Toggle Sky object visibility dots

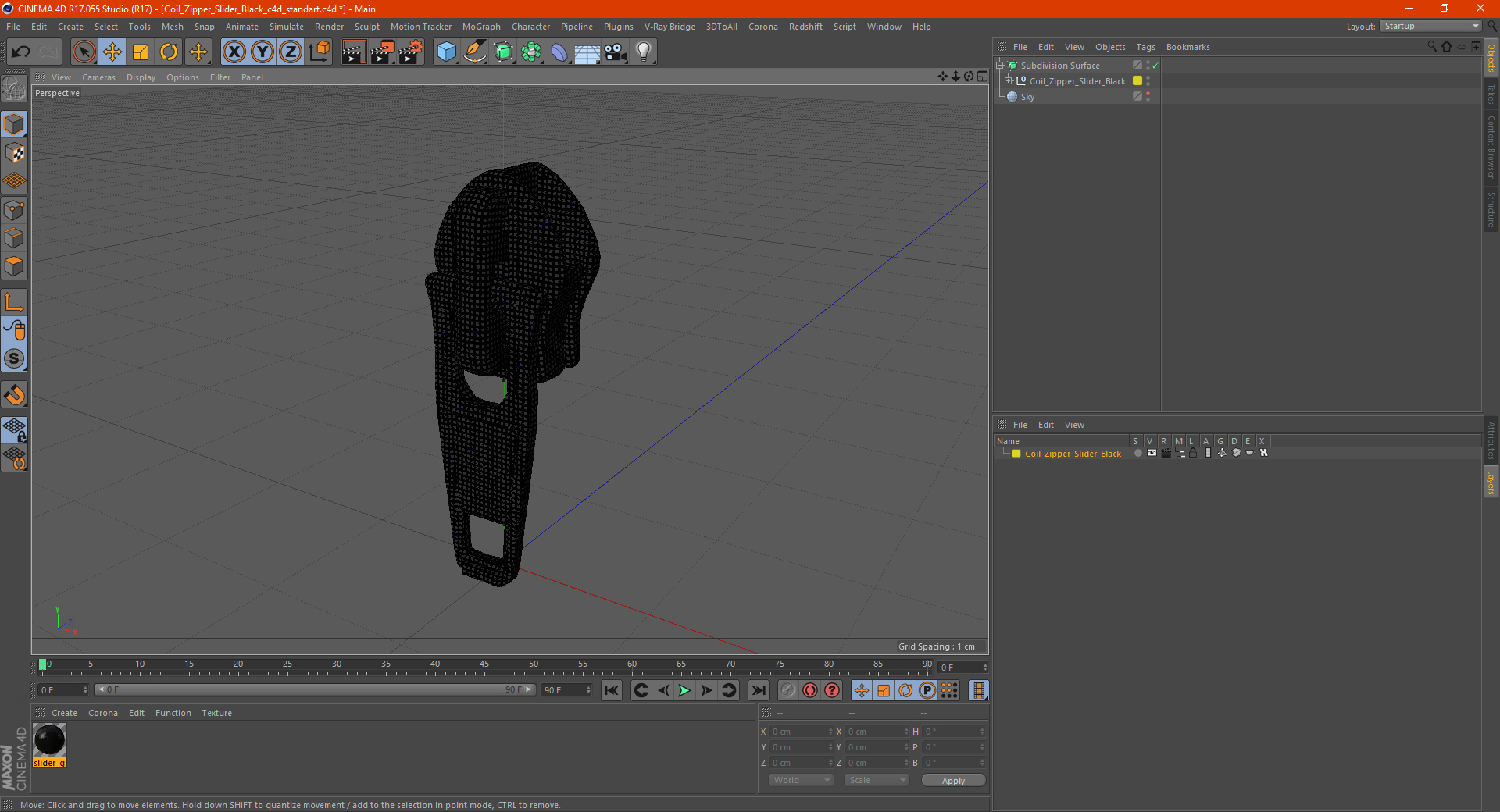point(1148,97)
